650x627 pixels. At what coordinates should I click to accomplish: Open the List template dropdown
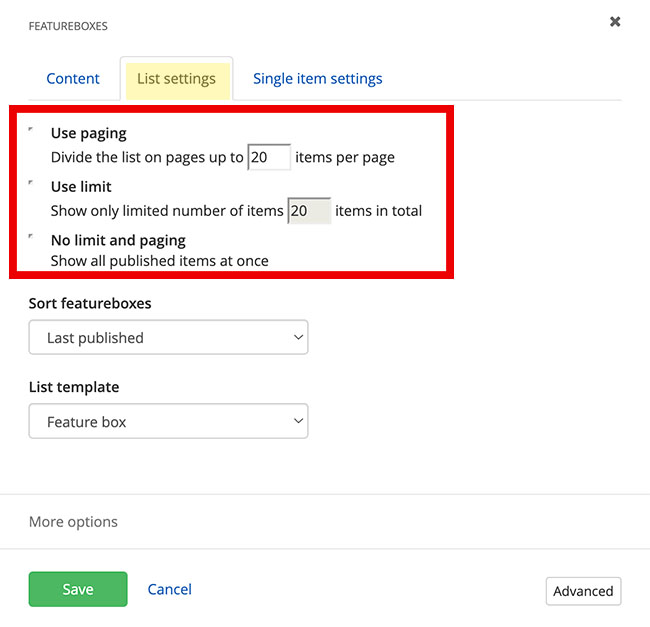tap(168, 422)
